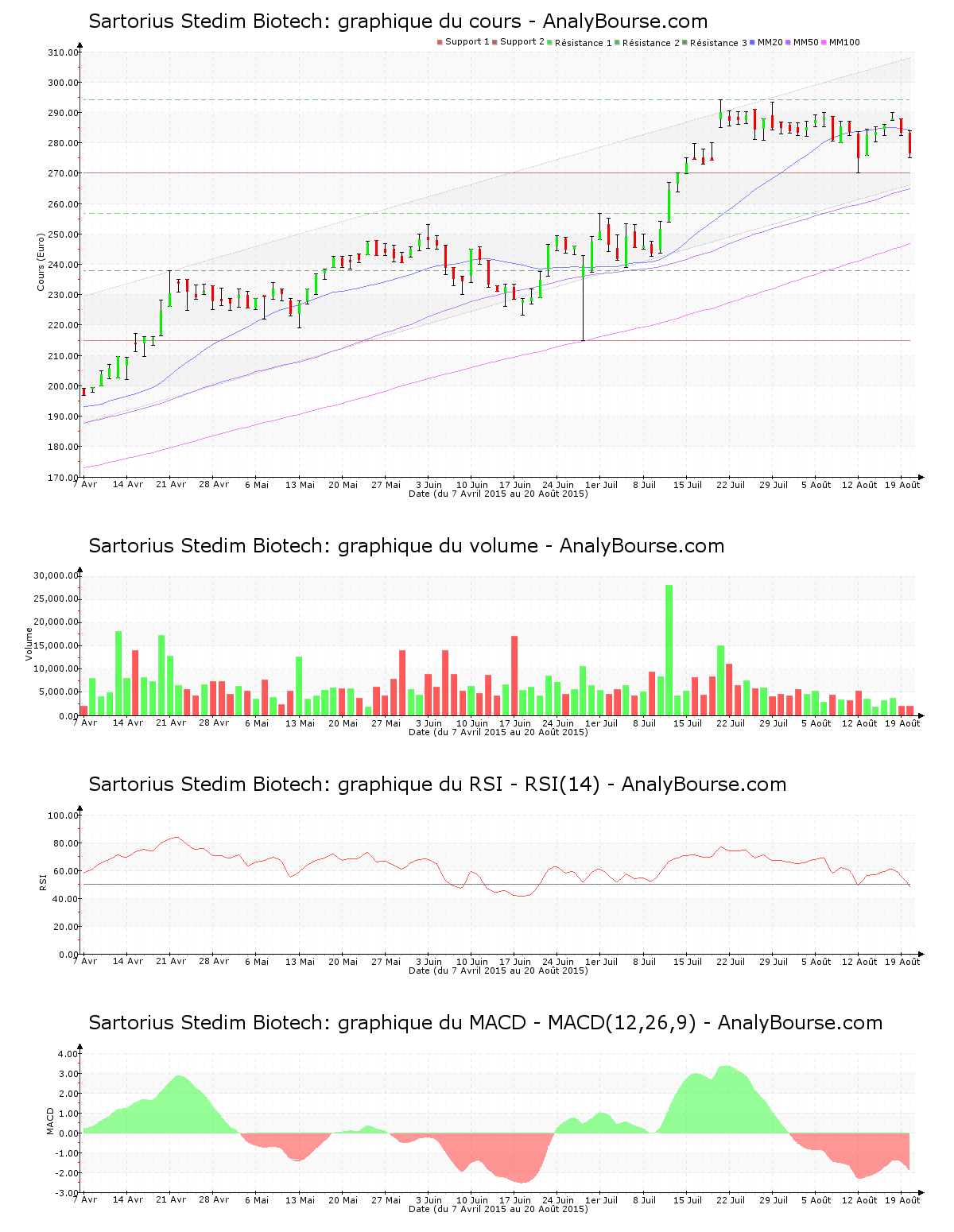Click the 300.00 price axis label

point(63,83)
